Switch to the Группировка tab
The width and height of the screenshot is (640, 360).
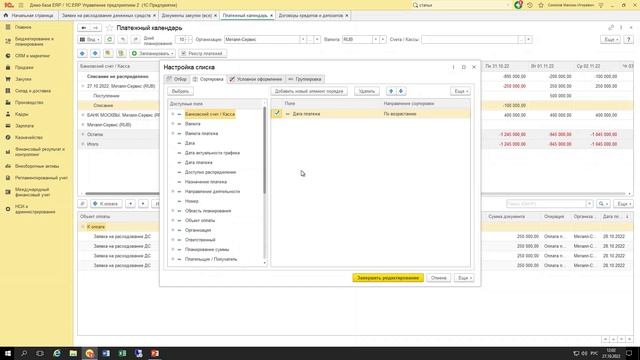tap(304, 79)
